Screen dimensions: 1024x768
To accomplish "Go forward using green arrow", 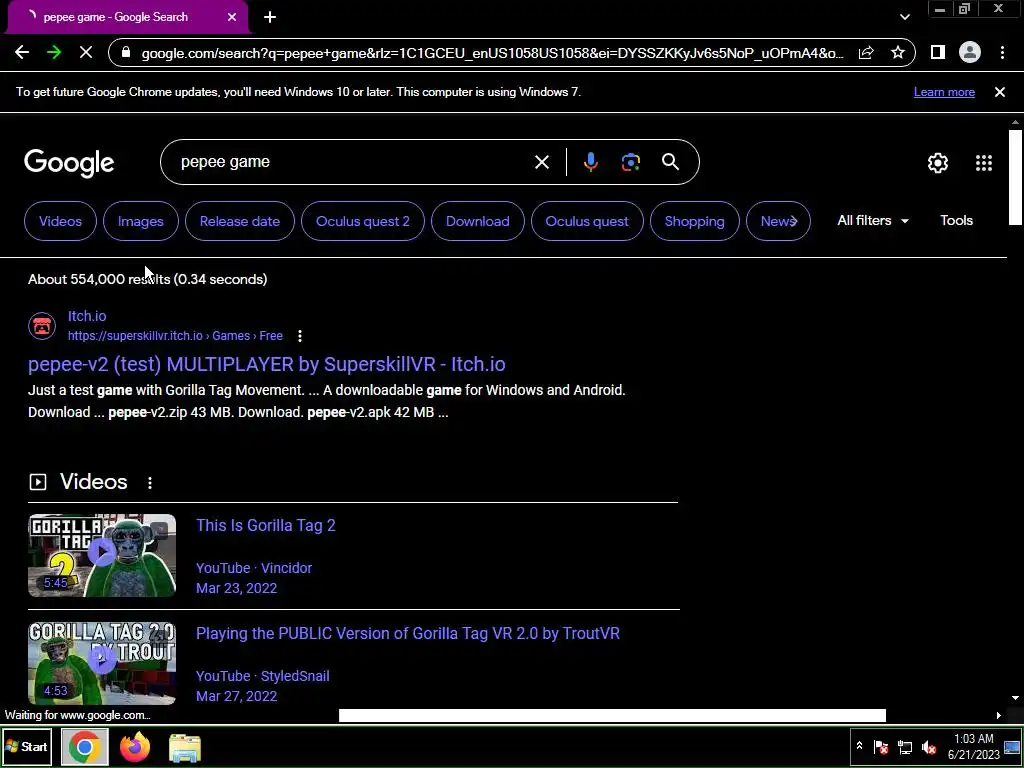I will [54, 53].
